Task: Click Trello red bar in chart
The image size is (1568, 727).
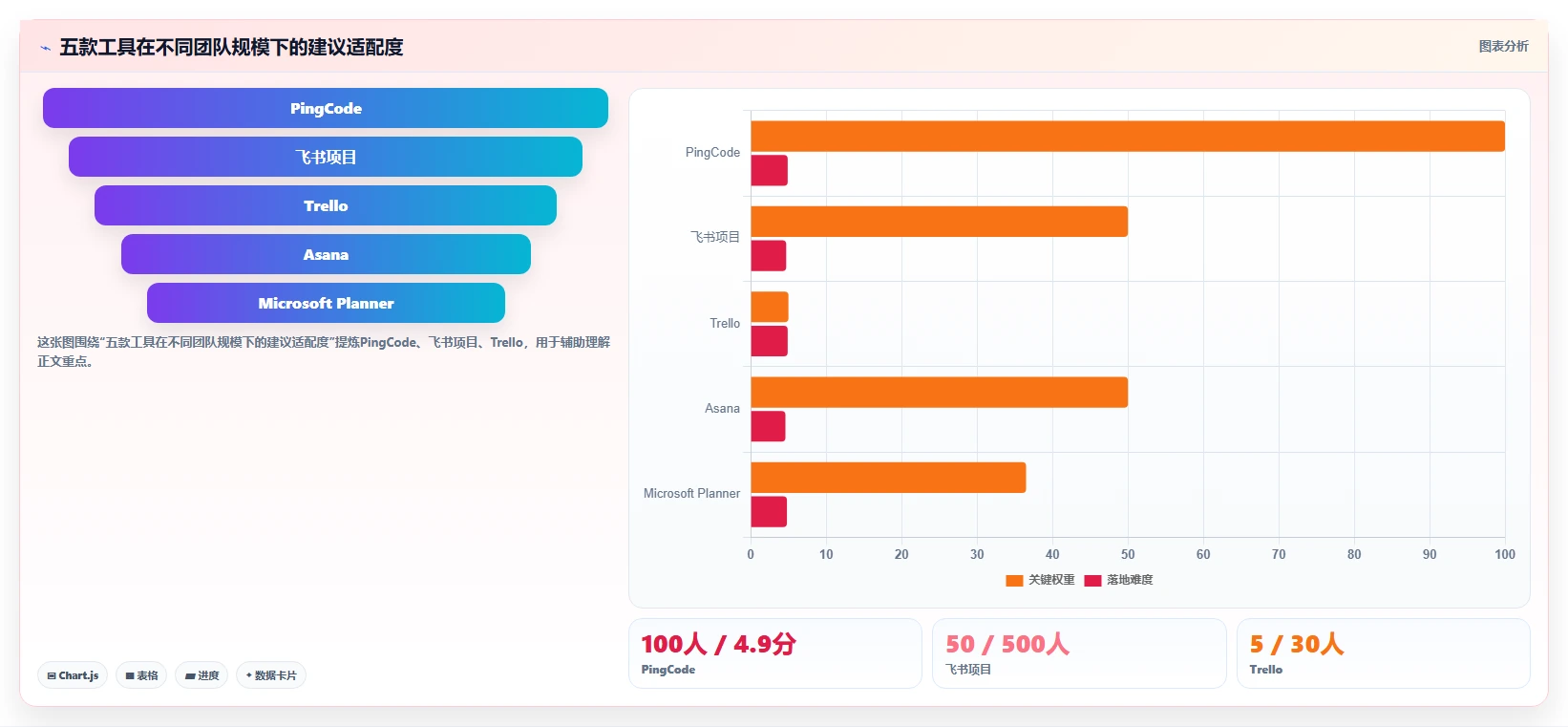Action: [x=770, y=341]
